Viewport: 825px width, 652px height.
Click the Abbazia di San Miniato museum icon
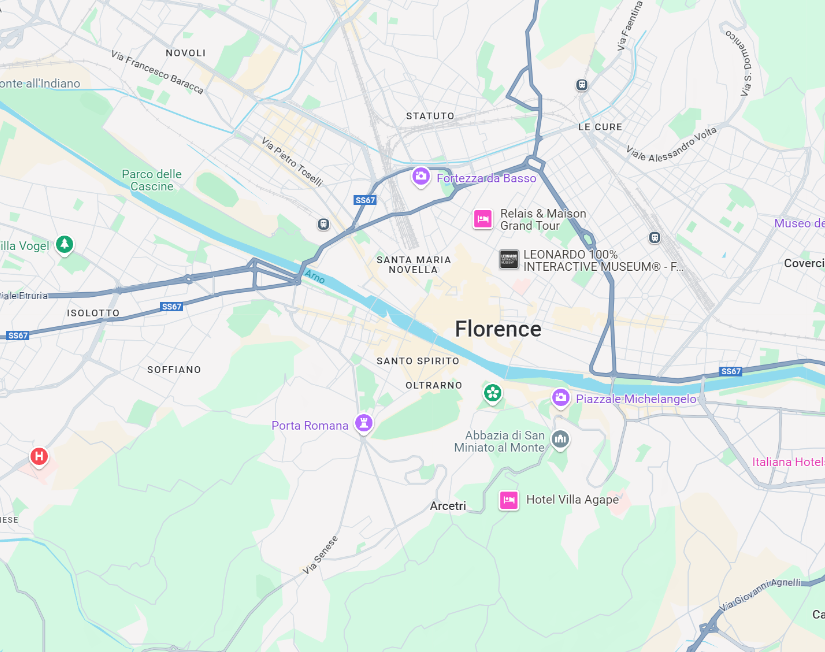[x=560, y=439]
